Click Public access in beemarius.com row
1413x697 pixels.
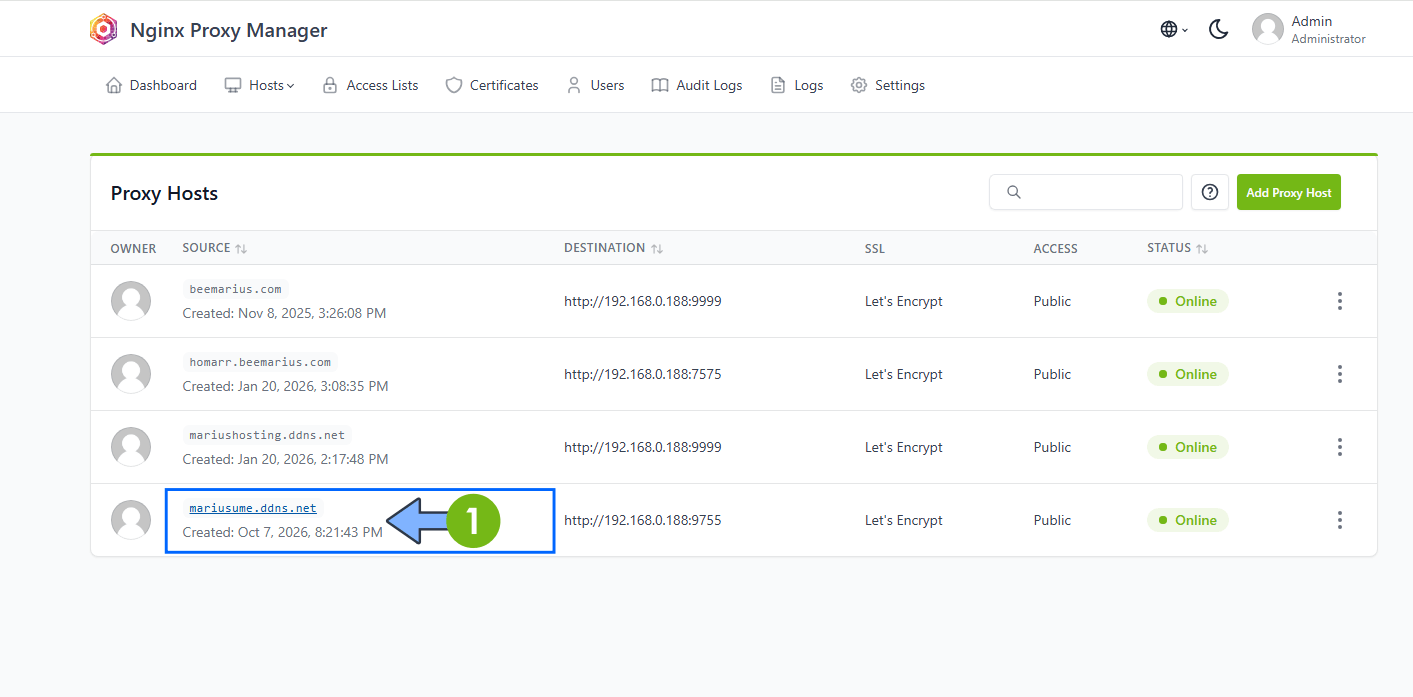tap(1052, 301)
